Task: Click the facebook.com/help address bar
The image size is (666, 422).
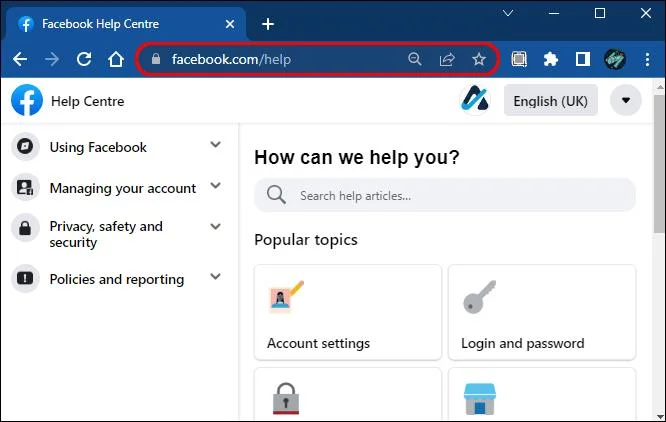Action: [317, 59]
